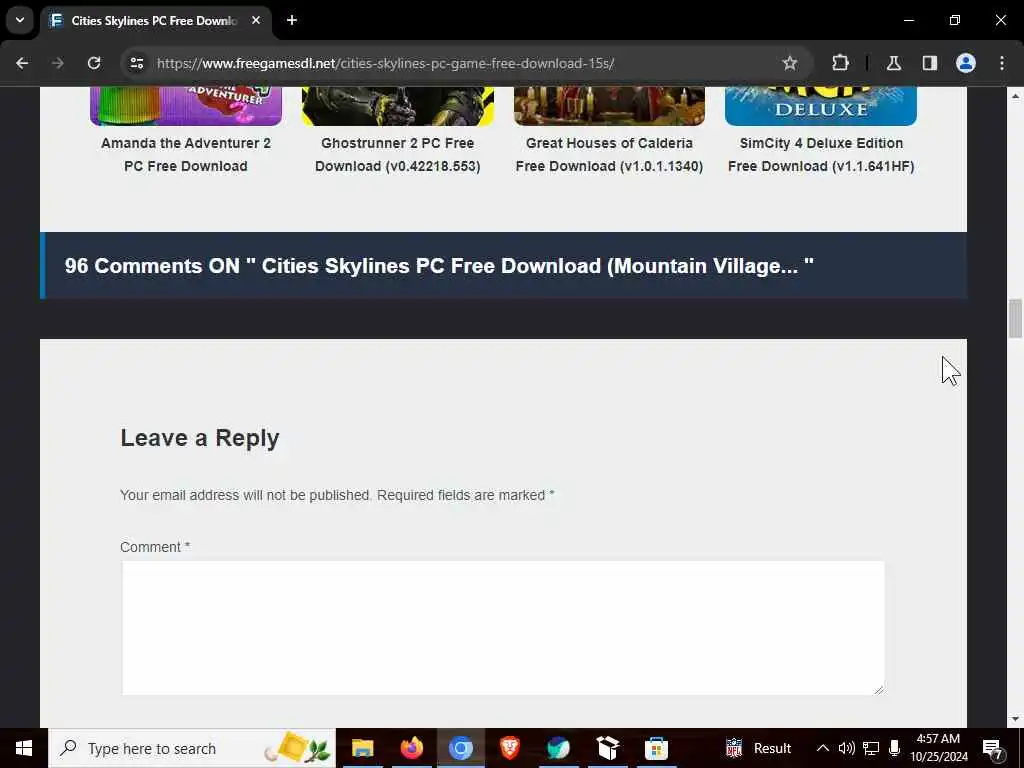Switch to Chrome in the taskbar

[x=460, y=748]
